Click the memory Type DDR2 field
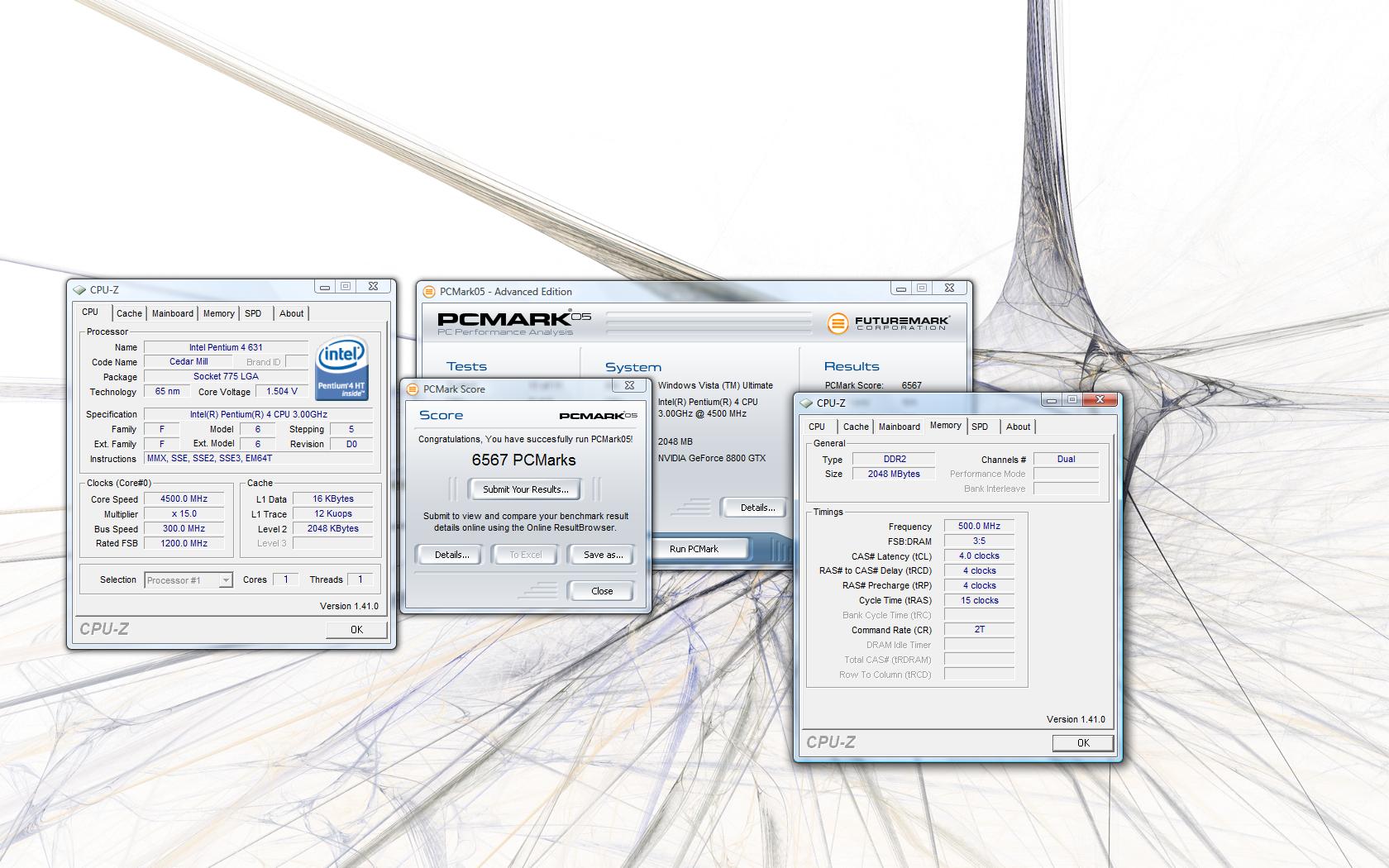Viewport: 1389px width, 868px height. tap(894, 460)
